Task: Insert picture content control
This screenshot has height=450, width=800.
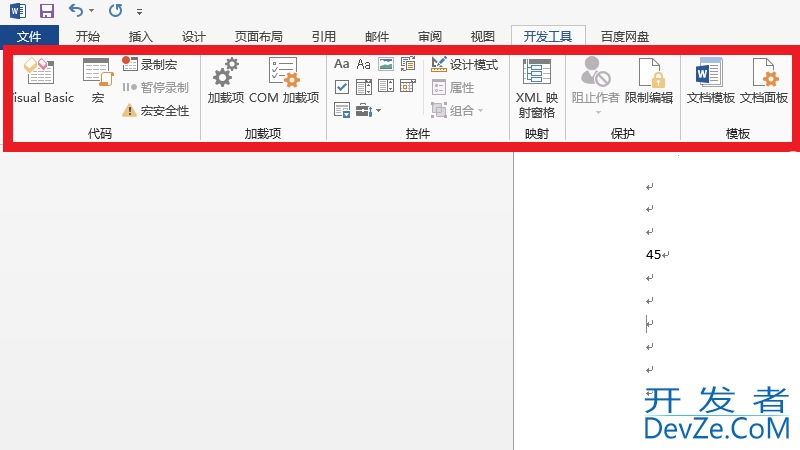Action: tap(386, 64)
